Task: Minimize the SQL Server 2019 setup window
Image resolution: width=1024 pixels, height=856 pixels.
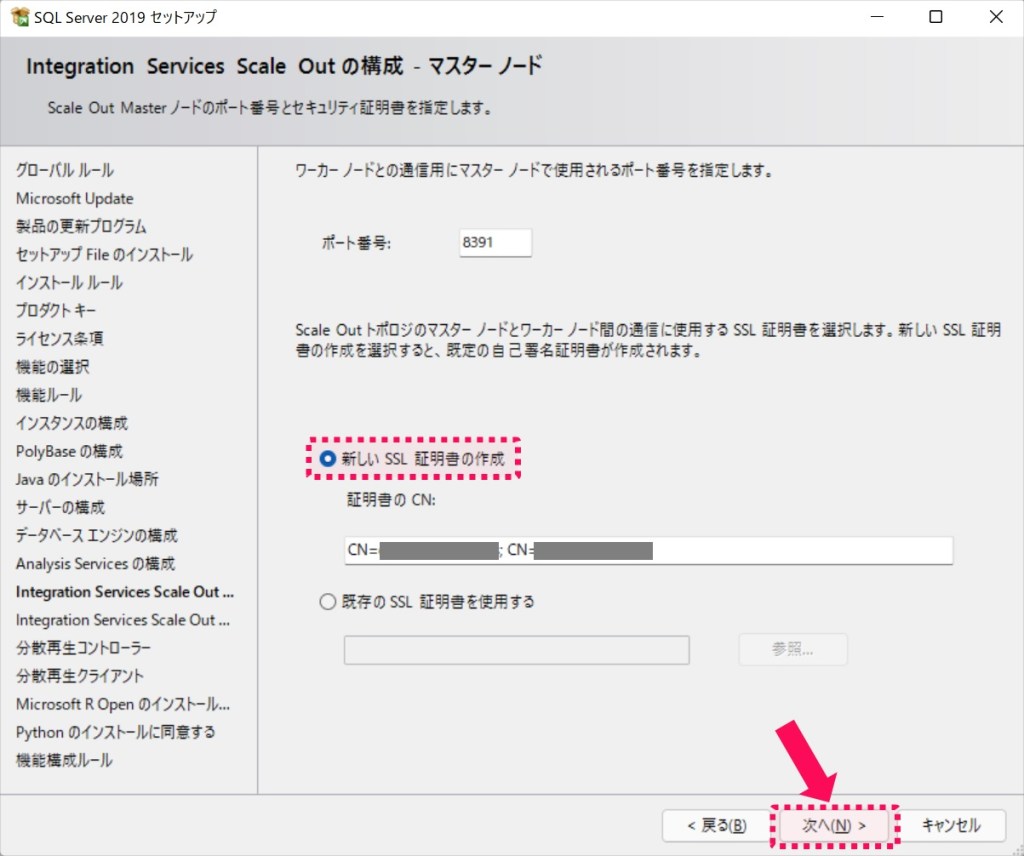Action: coord(877,17)
